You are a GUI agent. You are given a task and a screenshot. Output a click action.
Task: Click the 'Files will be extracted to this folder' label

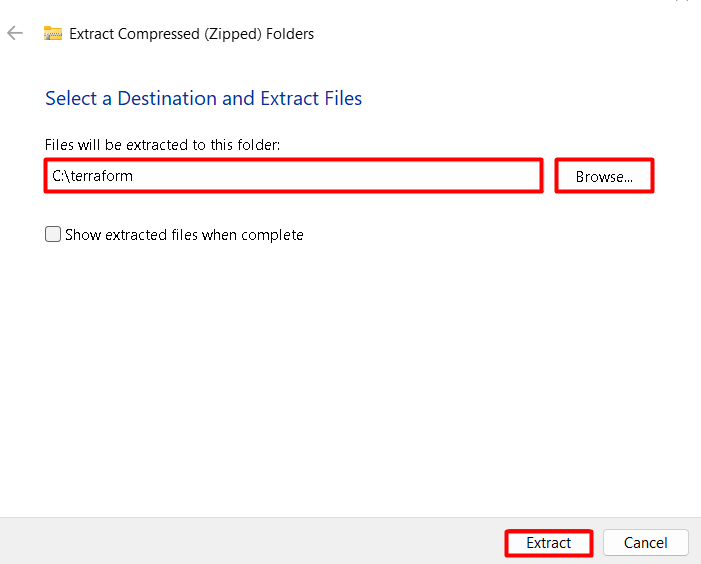coord(162,145)
